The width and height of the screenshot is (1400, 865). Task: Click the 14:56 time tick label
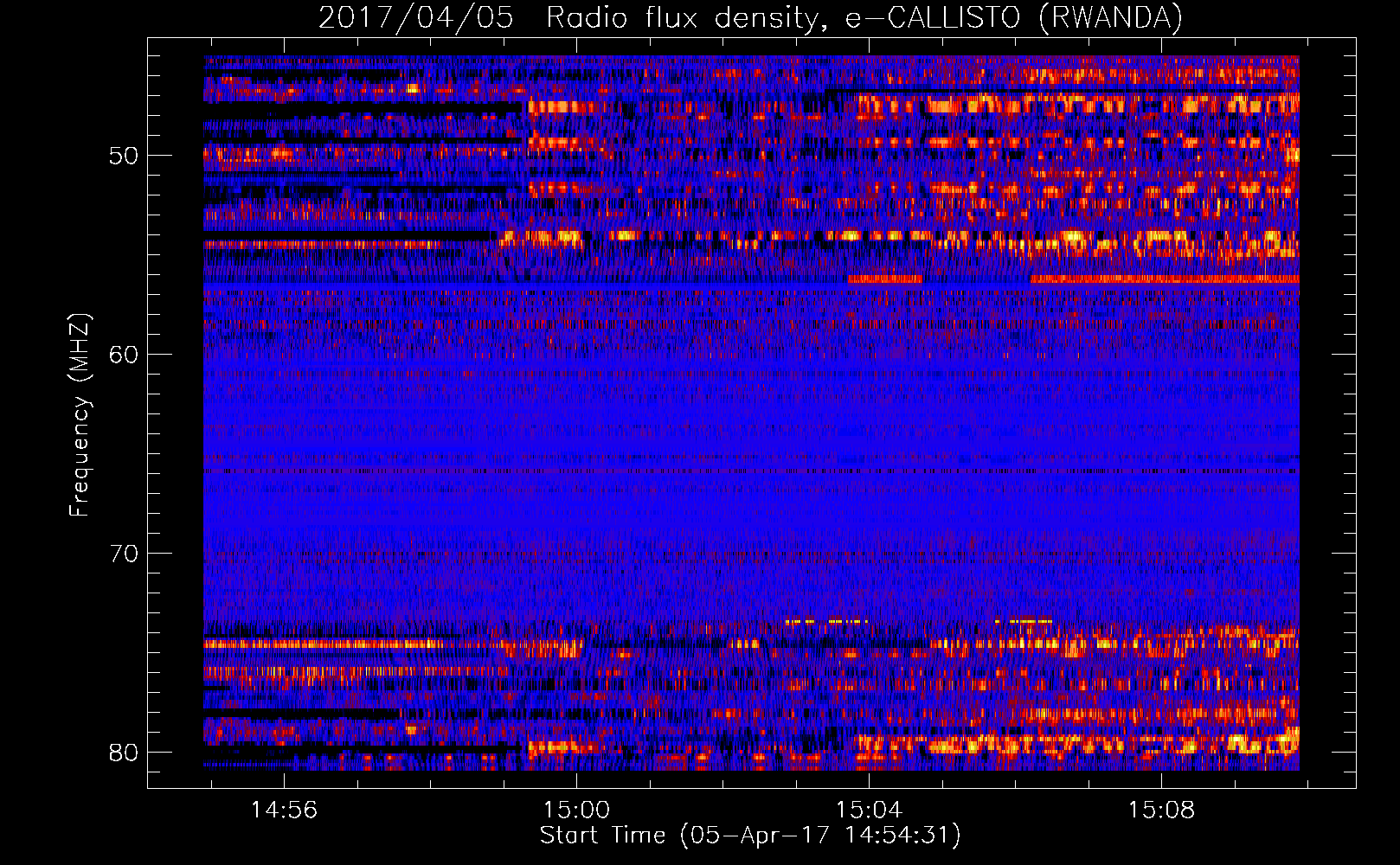[x=285, y=811]
